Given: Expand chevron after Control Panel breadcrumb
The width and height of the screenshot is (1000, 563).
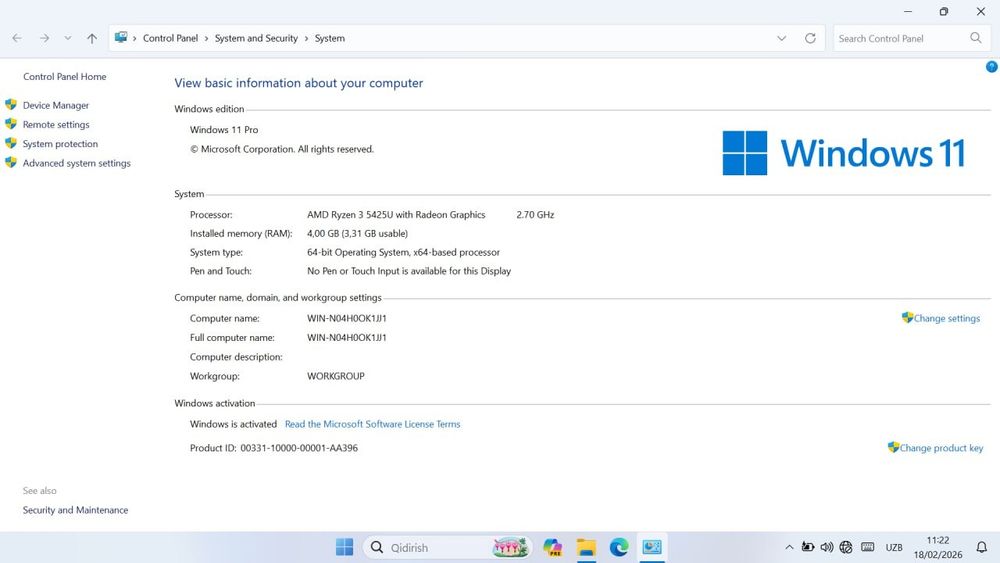Looking at the screenshot, I should pyautogui.click(x=207, y=38).
